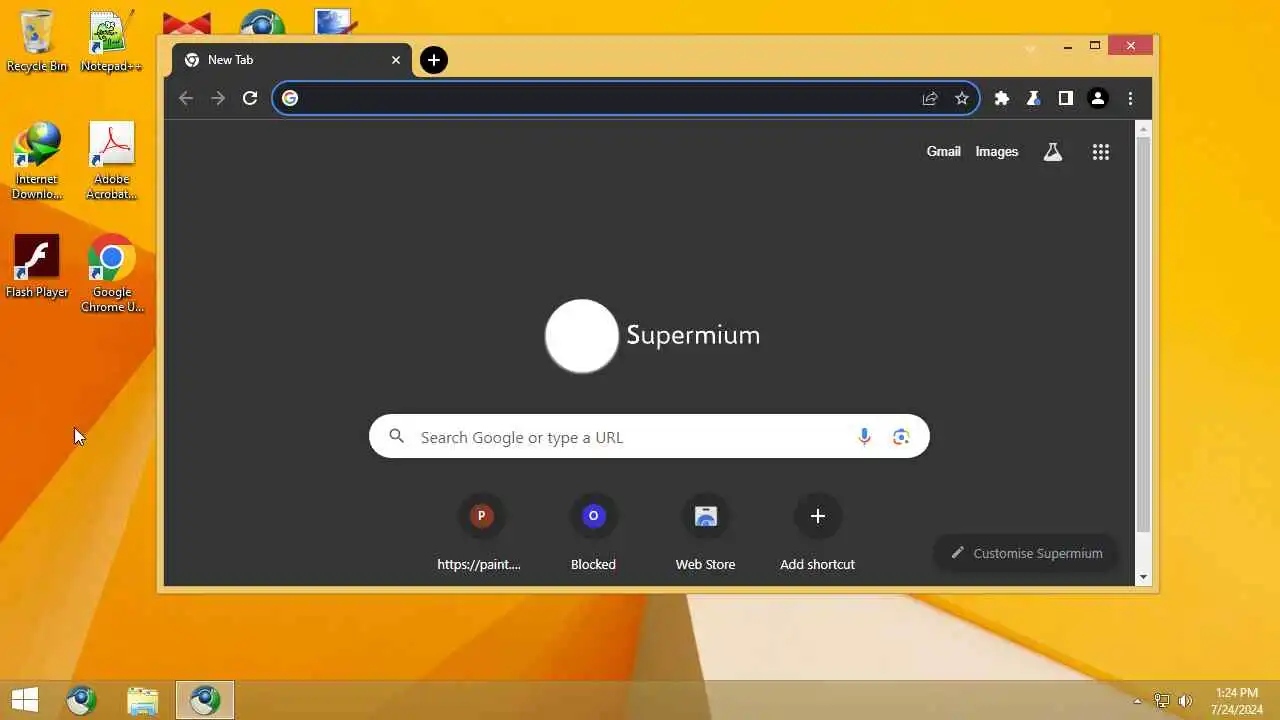The image size is (1280, 720).
Task: Select the Recycle Bin desktop icon
Action: point(37,42)
